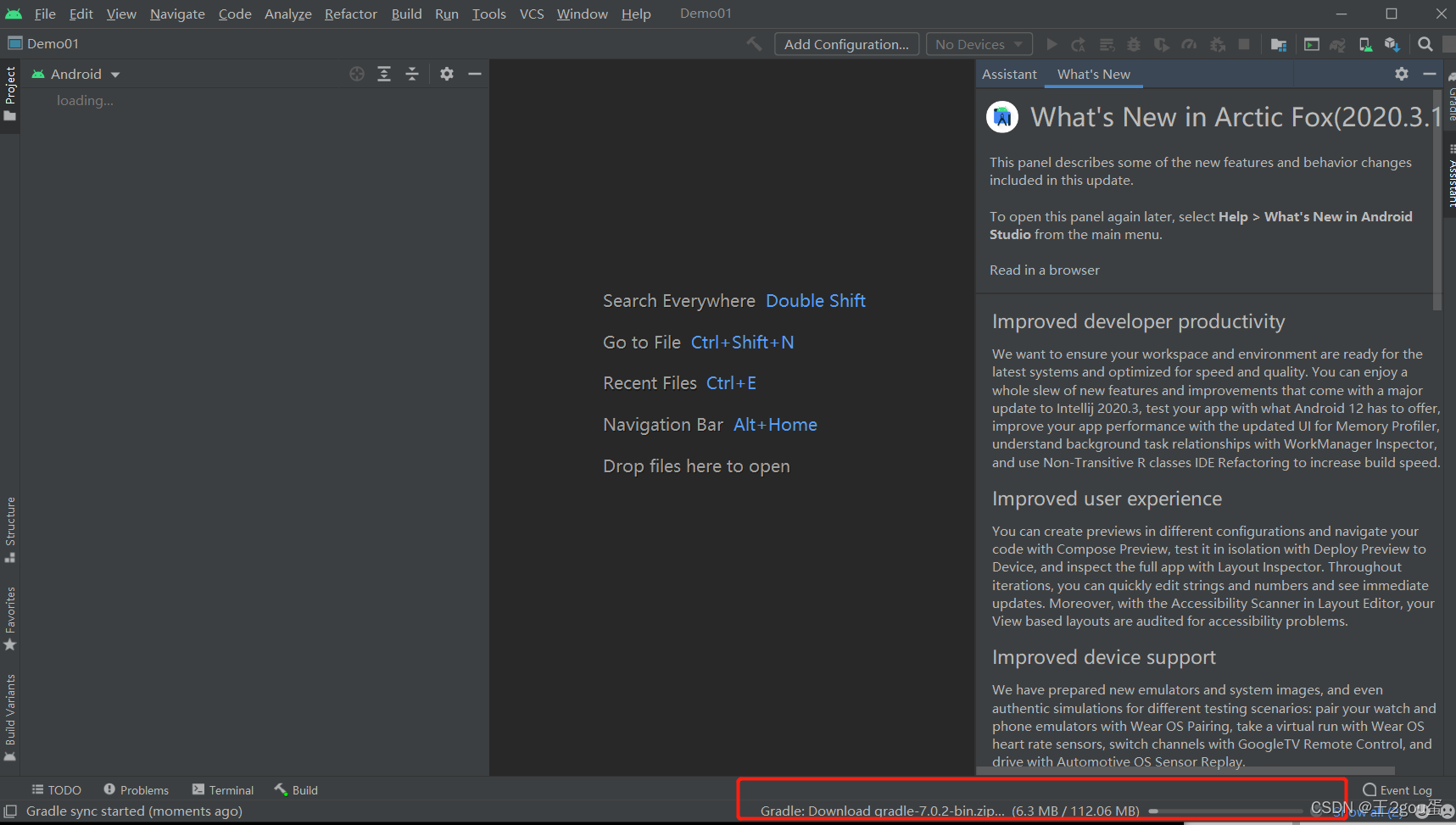
Task: Click Select Opened File target icon
Action: tap(357, 74)
